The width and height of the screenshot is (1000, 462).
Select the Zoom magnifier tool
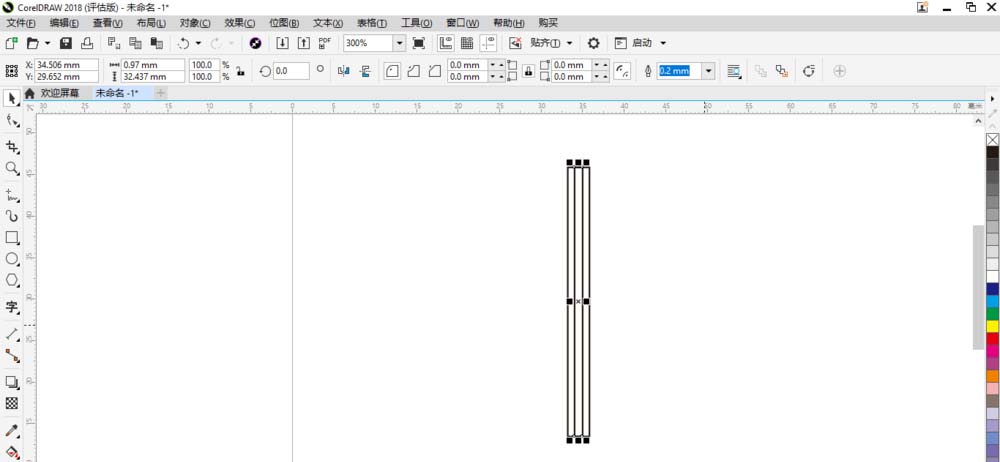[11, 167]
